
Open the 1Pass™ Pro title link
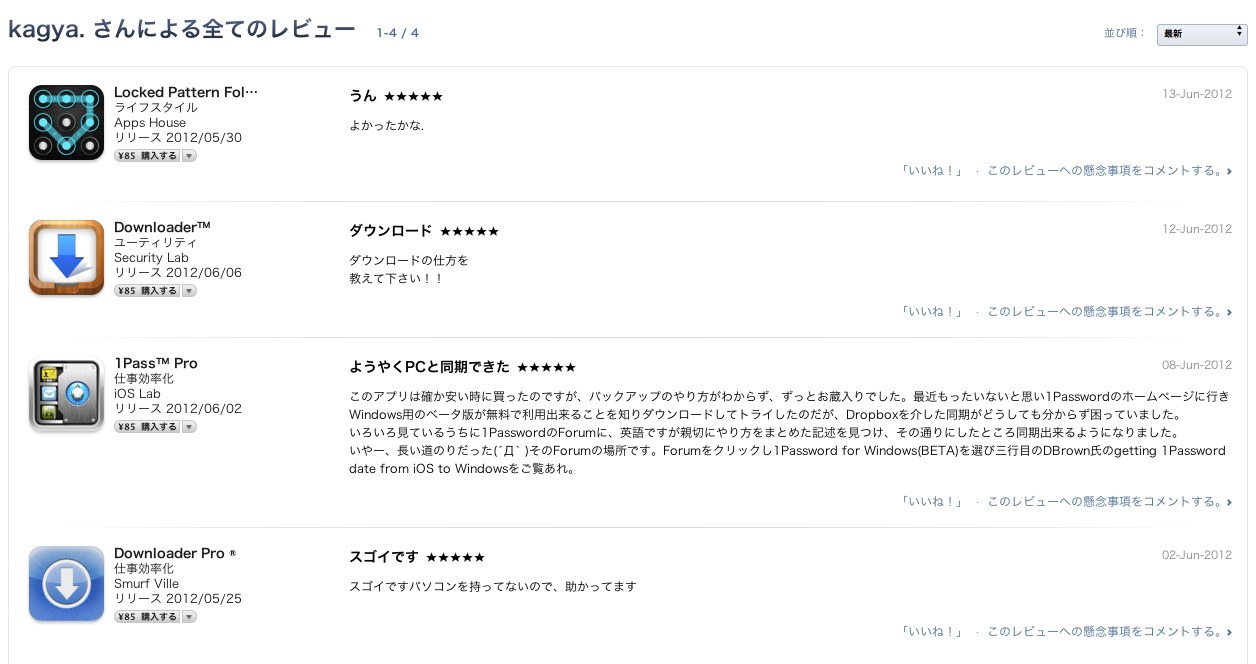tap(156, 363)
